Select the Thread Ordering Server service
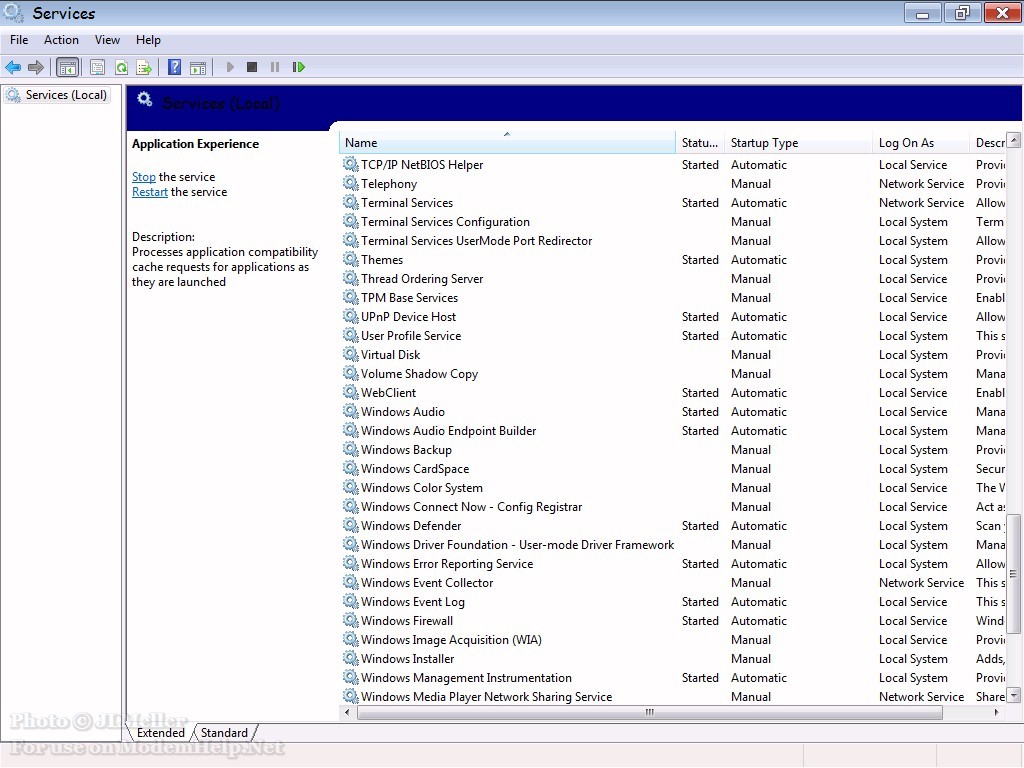The width and height of the screenshot is (1024, 768). tap(673, 278)
